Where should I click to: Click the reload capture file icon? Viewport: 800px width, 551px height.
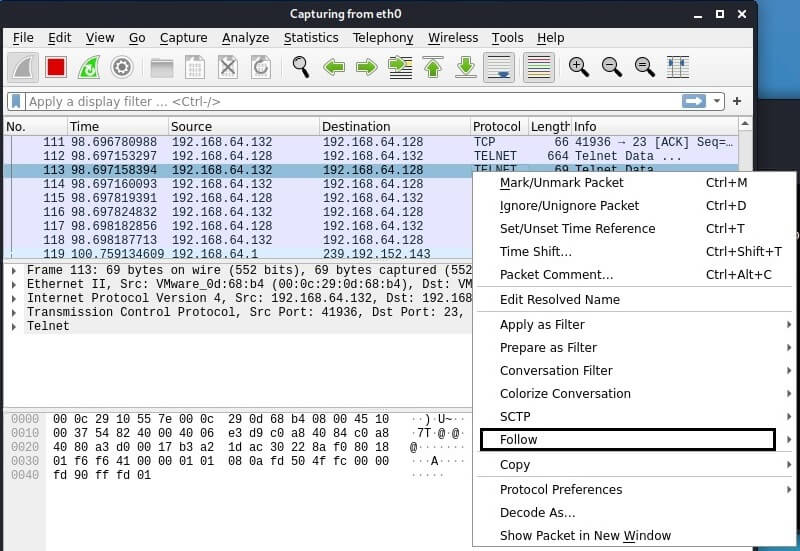[261, 67]
